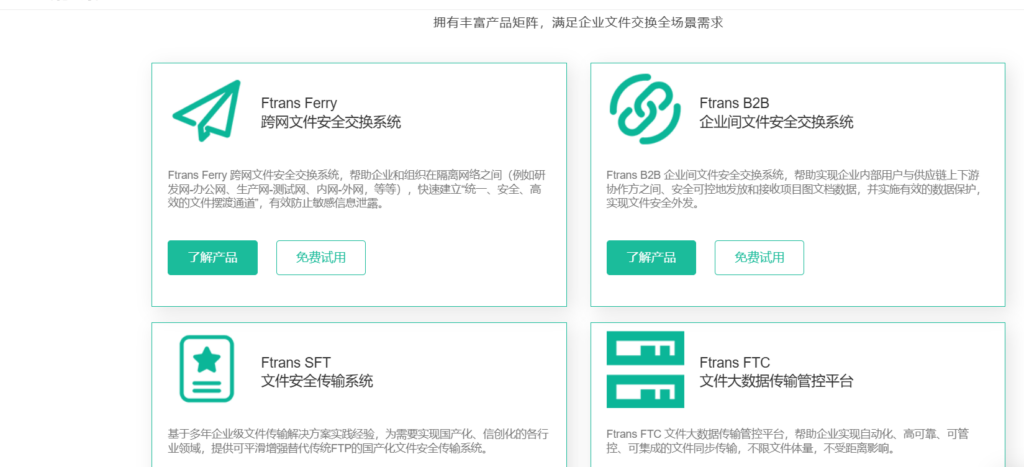Select the Ftrans FTC product title

click(733, 361)
